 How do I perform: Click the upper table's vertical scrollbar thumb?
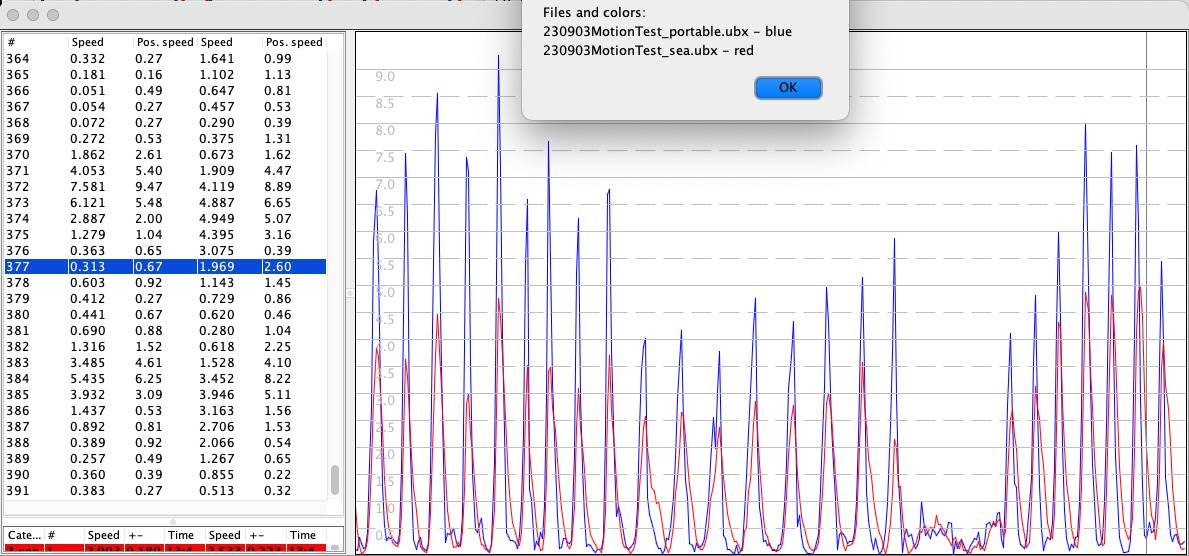point(335,480)
